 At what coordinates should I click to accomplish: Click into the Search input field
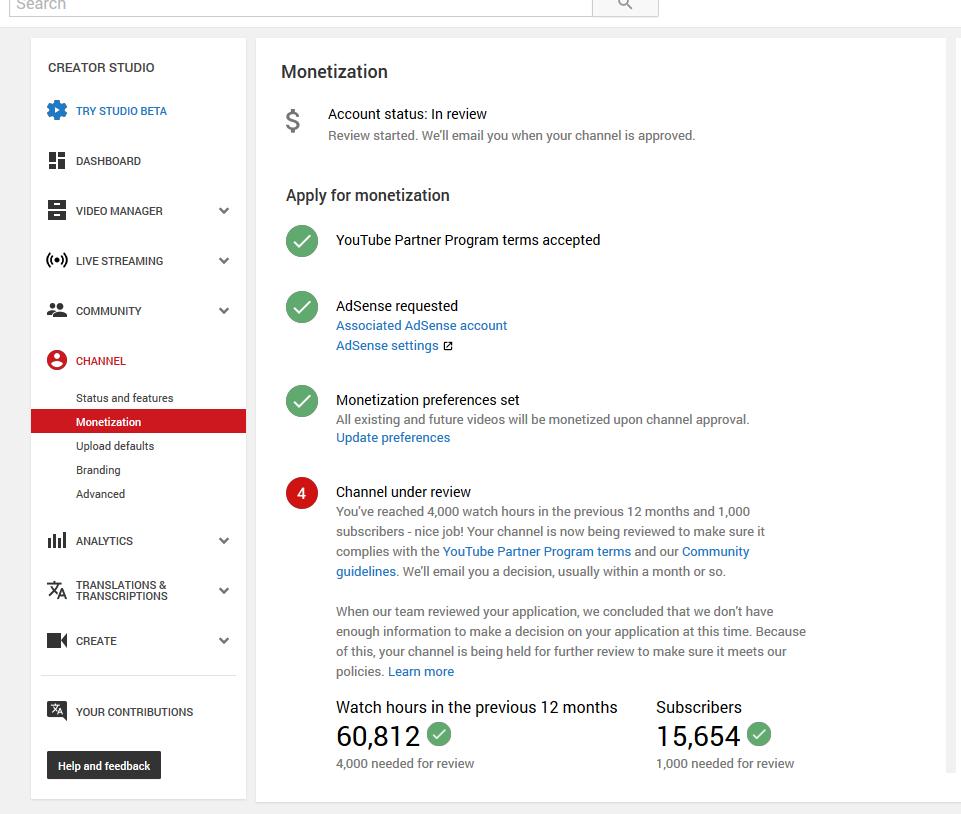[301, 6]
